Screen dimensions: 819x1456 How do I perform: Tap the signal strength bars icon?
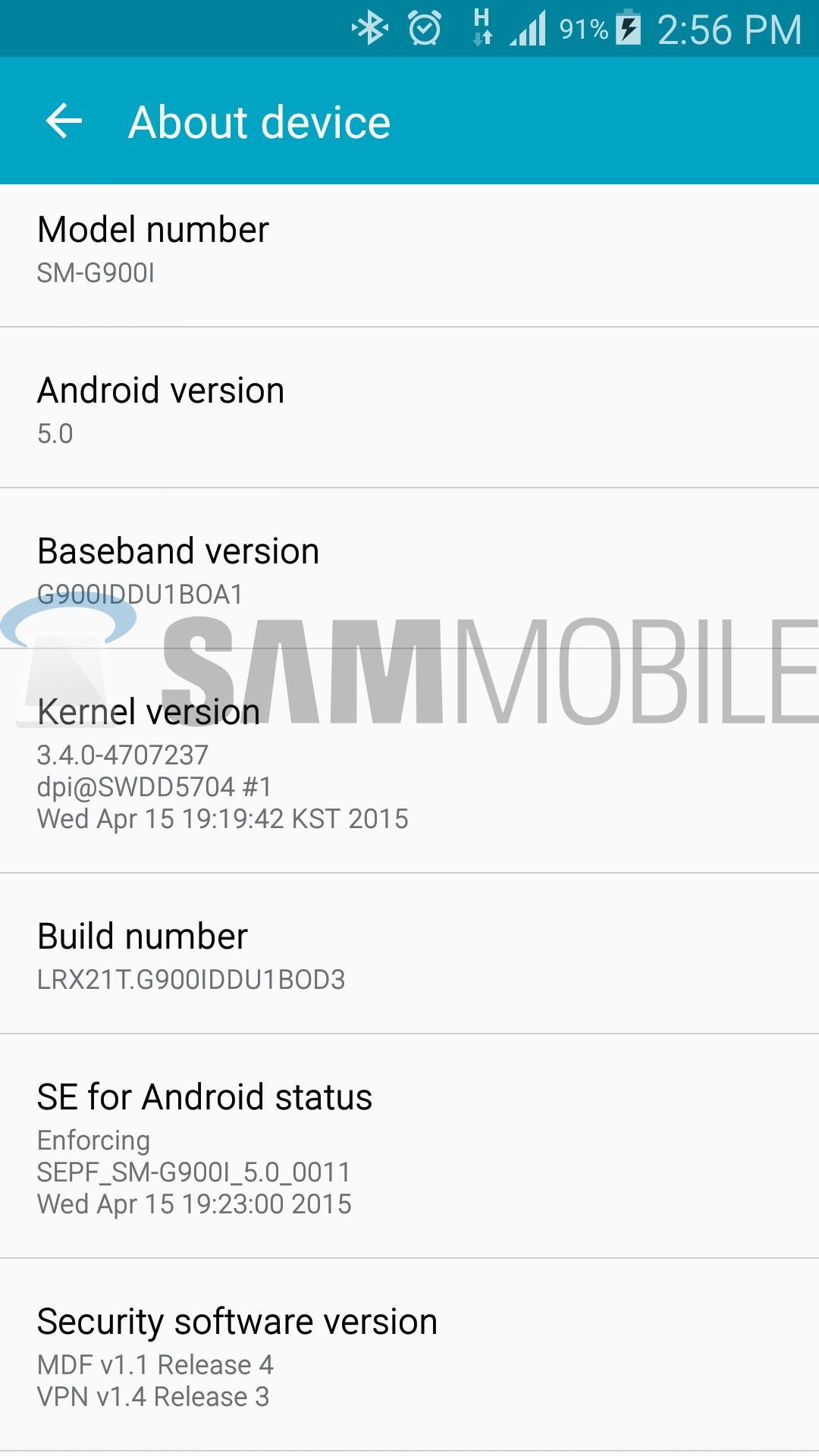(x=528, y=29)
